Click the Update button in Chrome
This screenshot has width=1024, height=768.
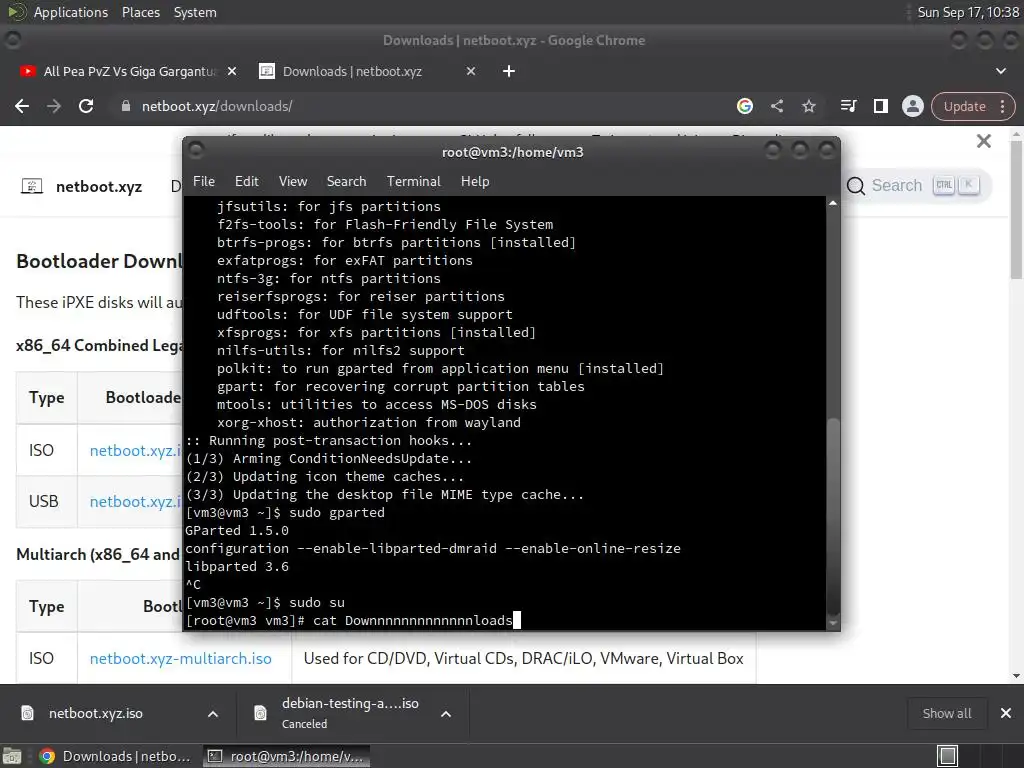coord(964,106)
